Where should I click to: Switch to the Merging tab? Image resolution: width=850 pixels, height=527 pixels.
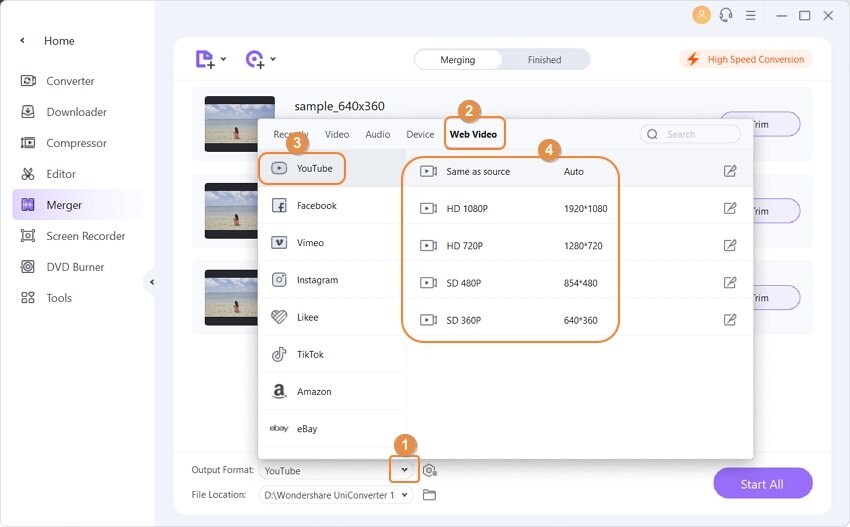[458, 60]
